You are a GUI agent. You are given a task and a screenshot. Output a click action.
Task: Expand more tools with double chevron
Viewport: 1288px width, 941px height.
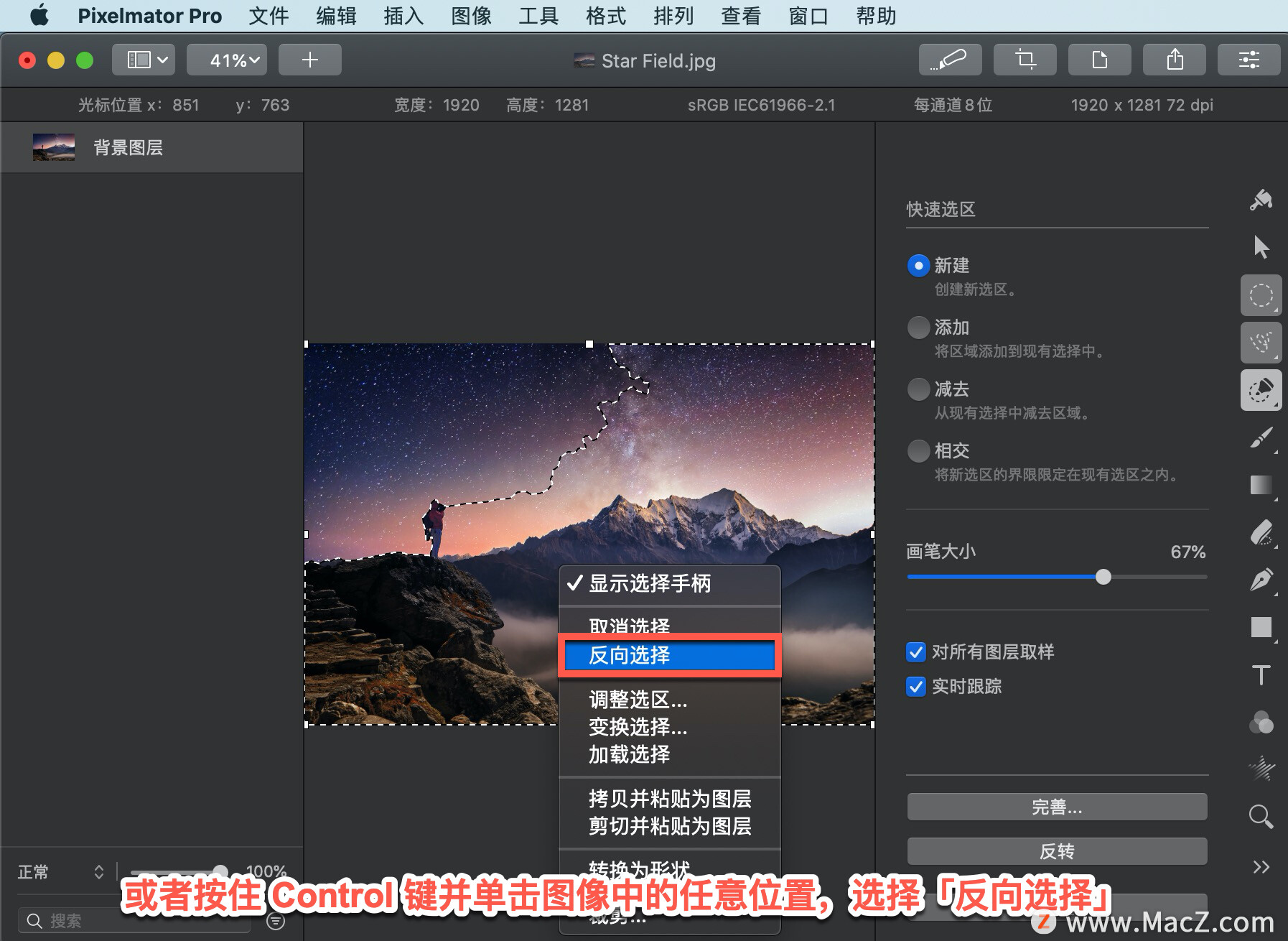pos(1261,867)
